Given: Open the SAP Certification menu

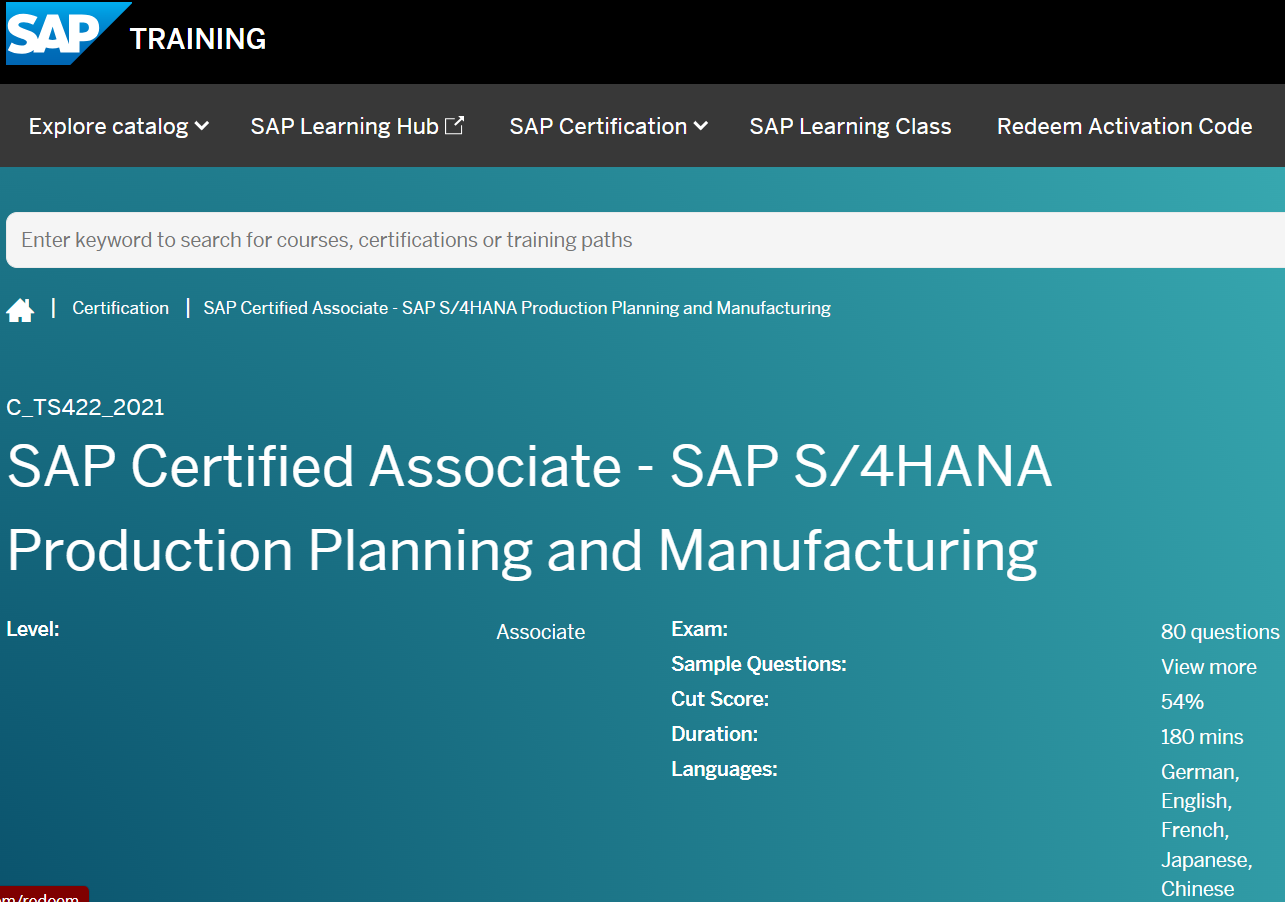Looking at the screenshot, I should 608,126.
